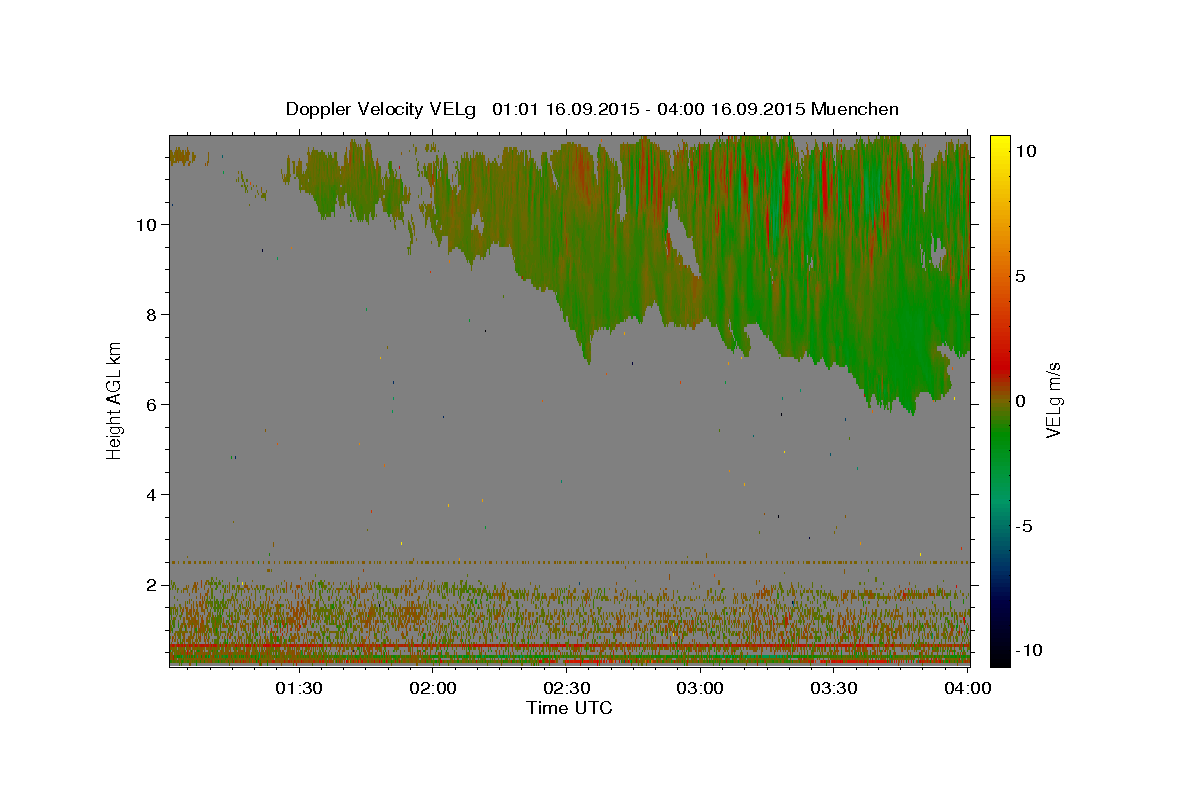The height and width of the screenshot is (800, 1200).
Task: Click the 'Time UTC' x-axis label
Action: point(569,708)
